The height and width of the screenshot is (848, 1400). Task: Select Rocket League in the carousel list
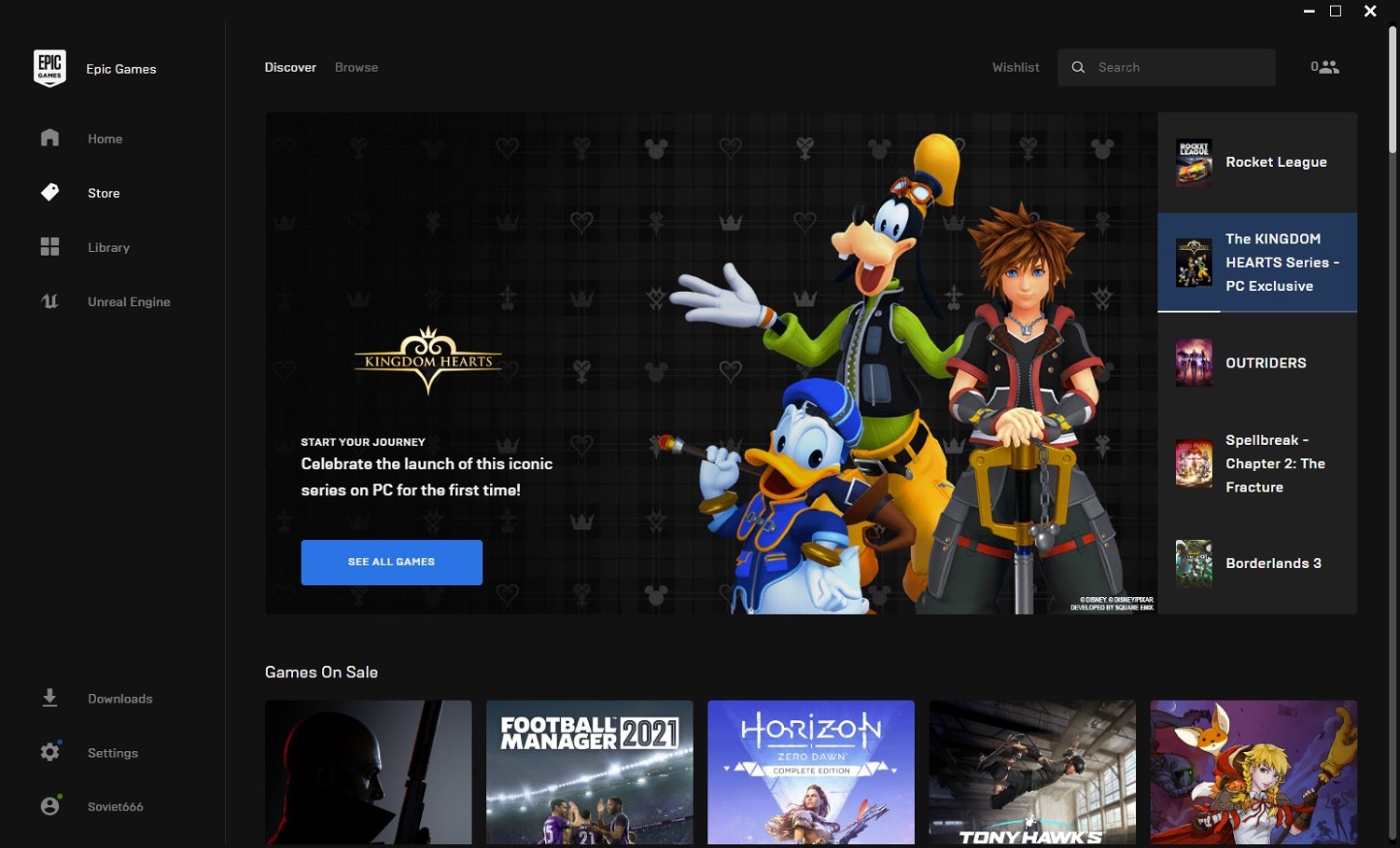coord(1257,162)
